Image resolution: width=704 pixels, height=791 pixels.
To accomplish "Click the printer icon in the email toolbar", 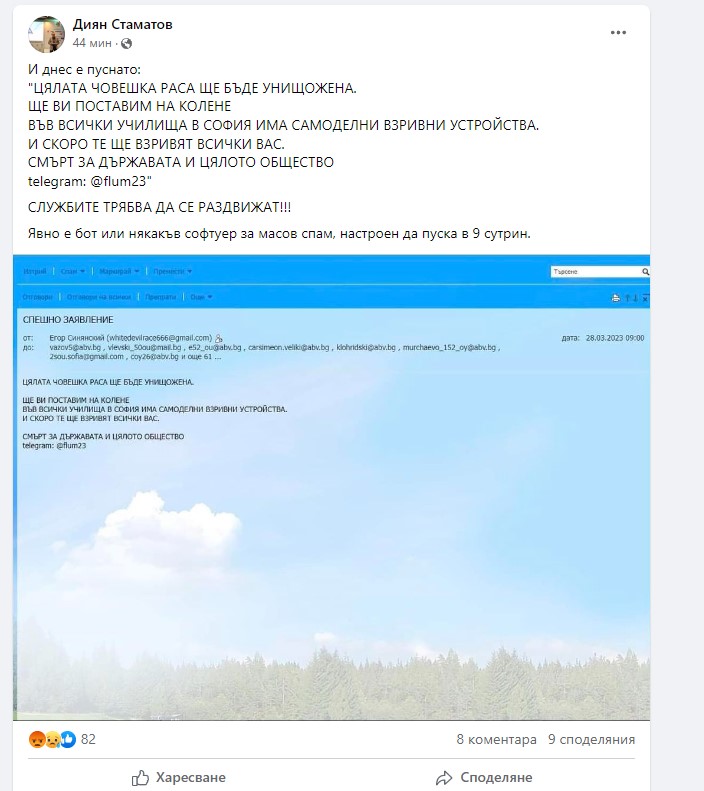I will pos(616,298).
